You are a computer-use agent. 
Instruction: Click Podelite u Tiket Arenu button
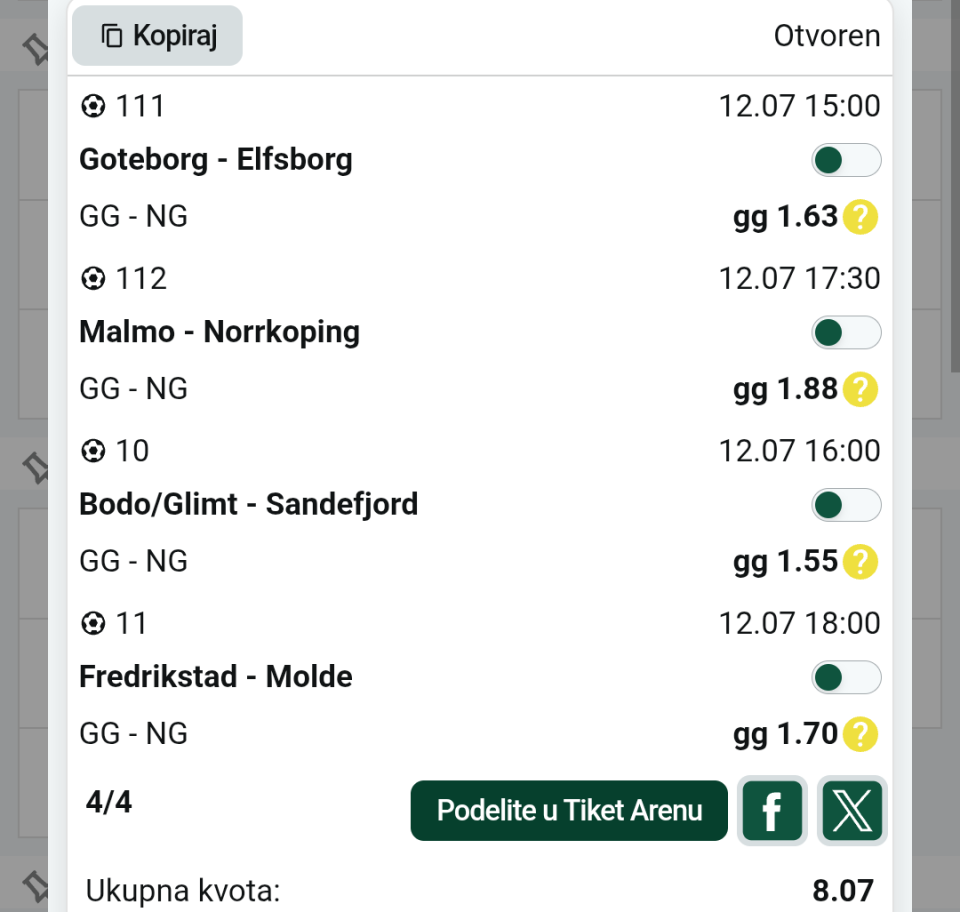(x=569, y=810)
